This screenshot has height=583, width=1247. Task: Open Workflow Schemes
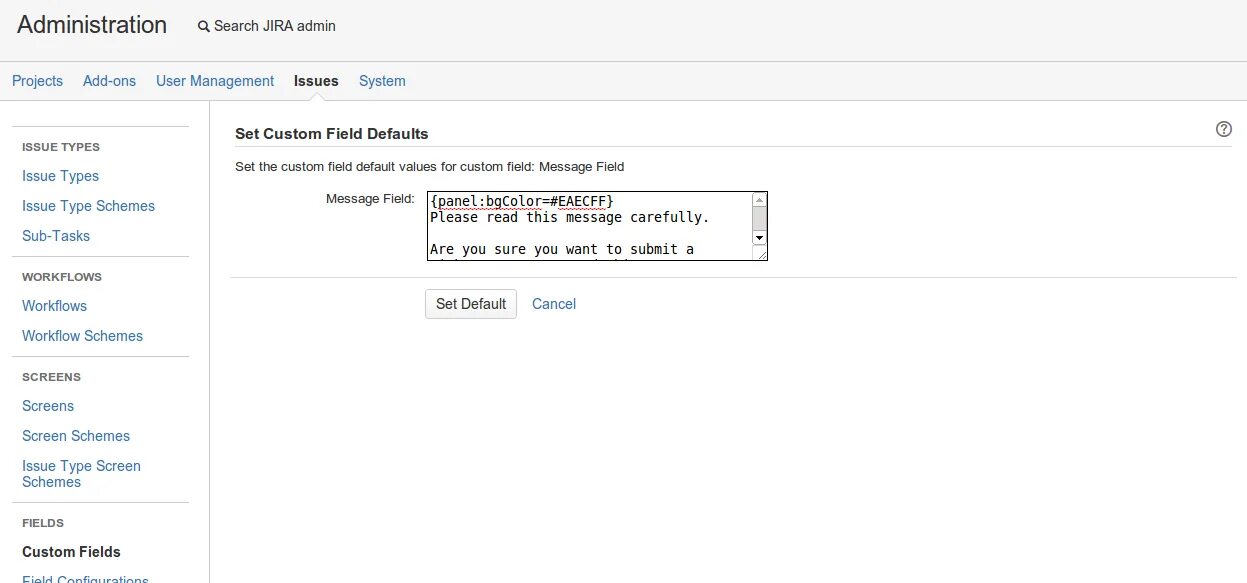point(82,336)
